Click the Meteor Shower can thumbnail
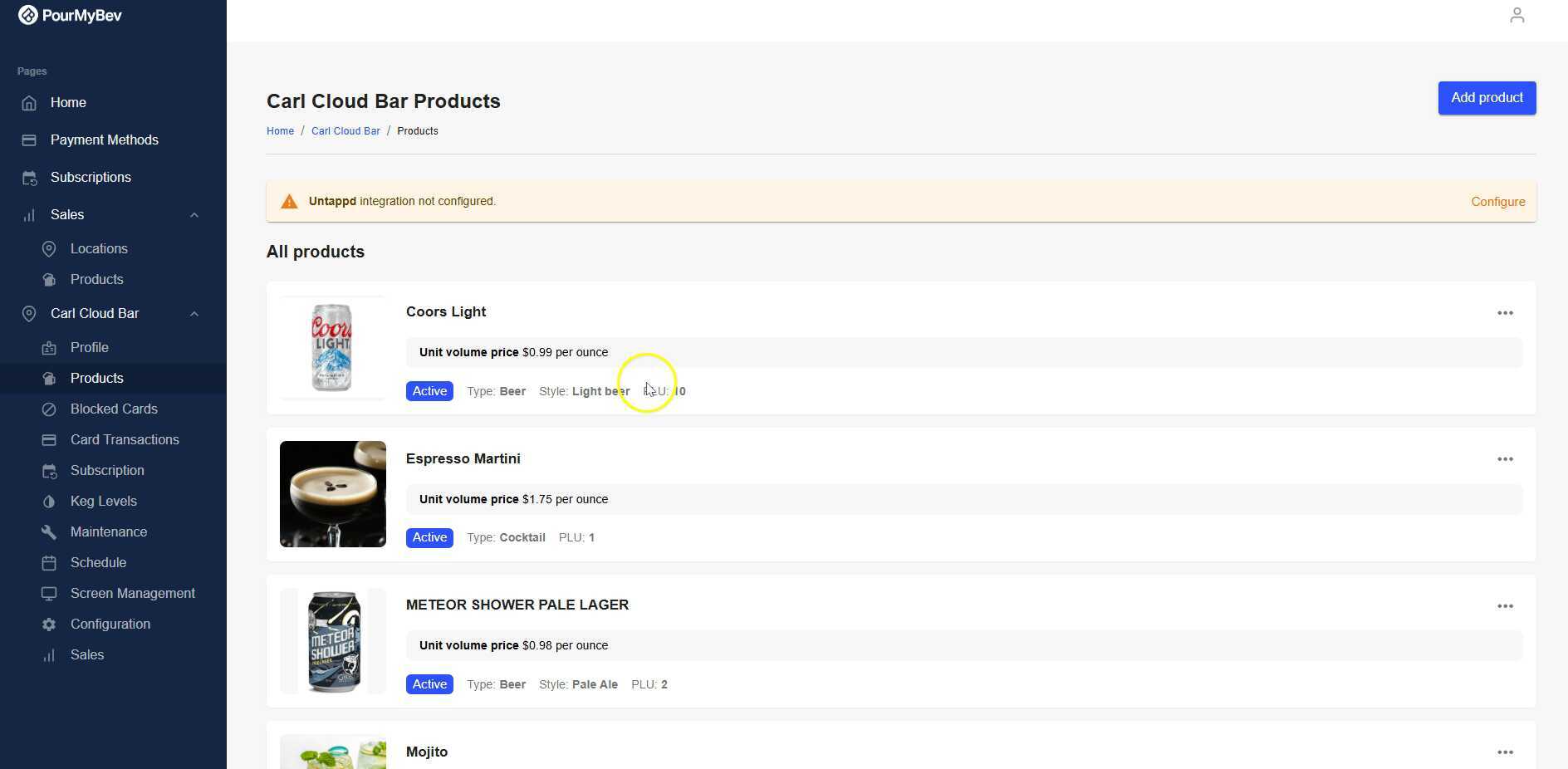 pos(332,641)
